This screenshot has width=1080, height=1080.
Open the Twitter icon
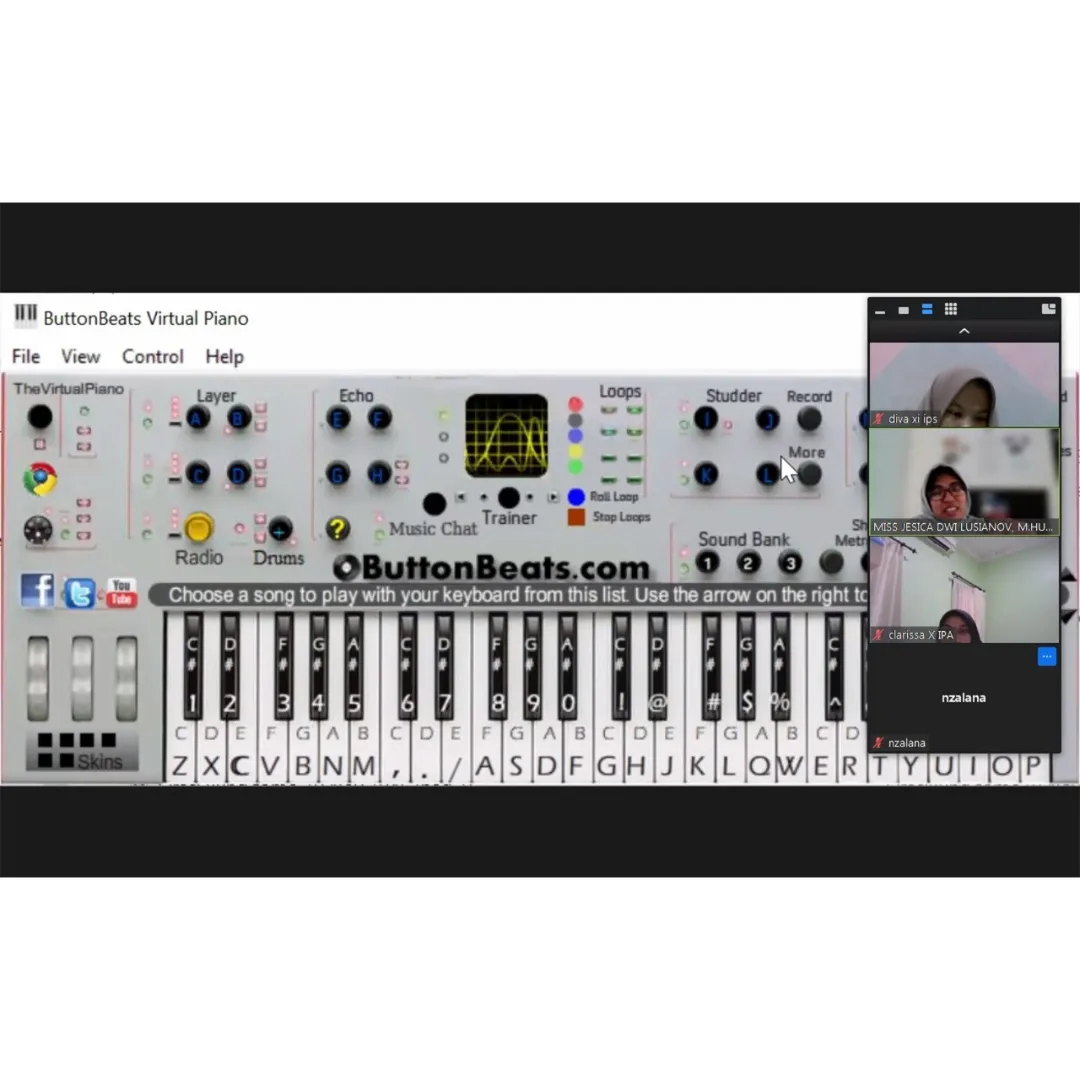80,592
